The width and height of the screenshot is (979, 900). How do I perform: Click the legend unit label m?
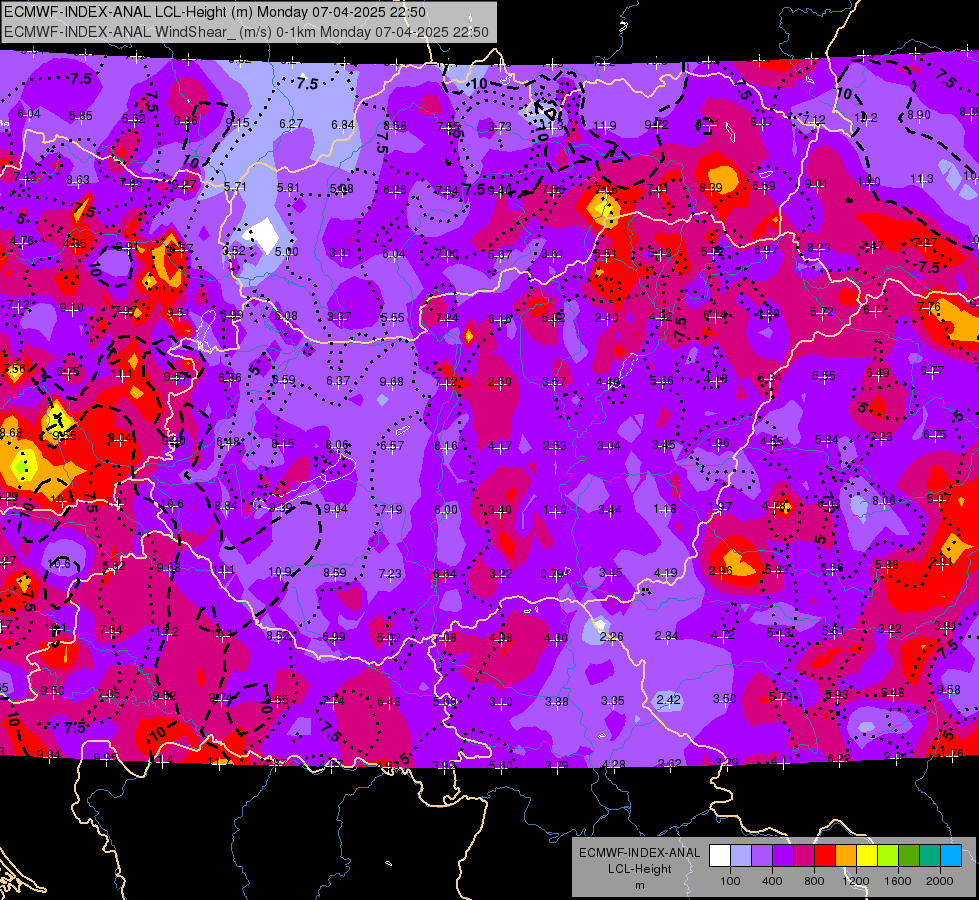coord(640,886)
